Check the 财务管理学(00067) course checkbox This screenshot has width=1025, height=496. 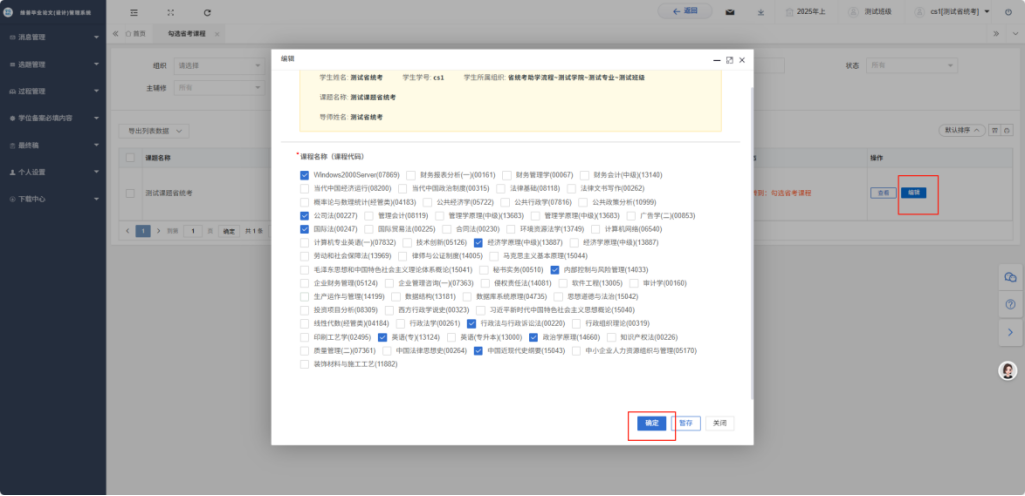point(508,174)
